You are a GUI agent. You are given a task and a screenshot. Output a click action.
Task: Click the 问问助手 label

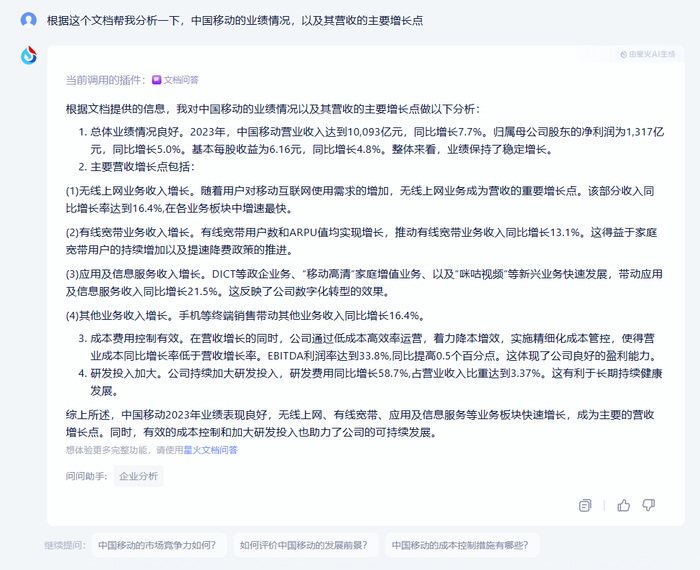(87, 476)
